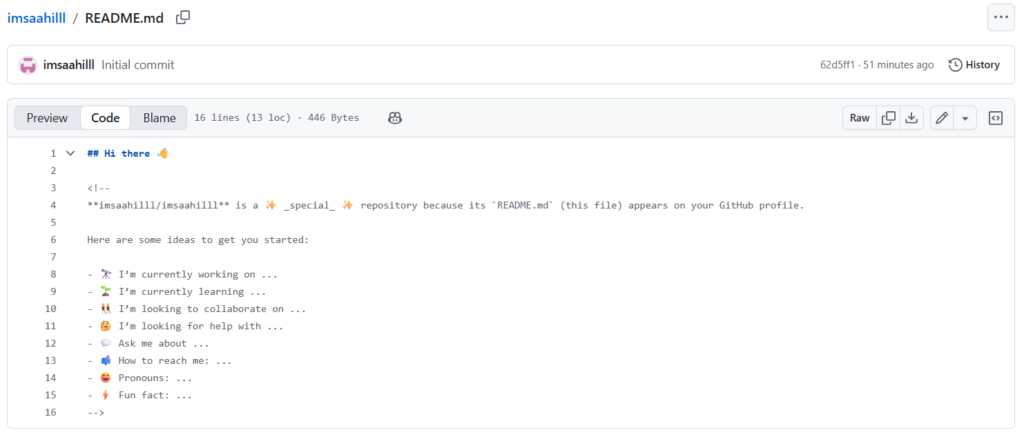Viewport: 1024px width, 437px height.
Task: Copy raw file contents to clipboard
Action: [888, 118]
